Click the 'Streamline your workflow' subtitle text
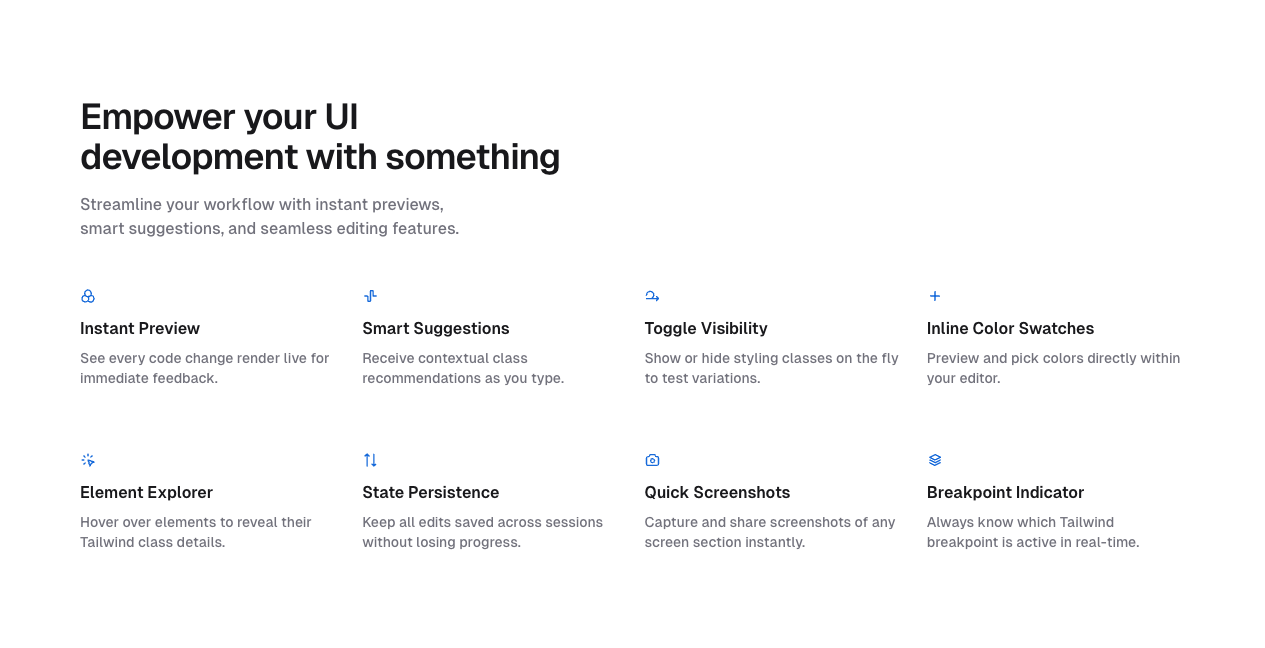This screenshot has height=648, width=1265. (269, 216)
